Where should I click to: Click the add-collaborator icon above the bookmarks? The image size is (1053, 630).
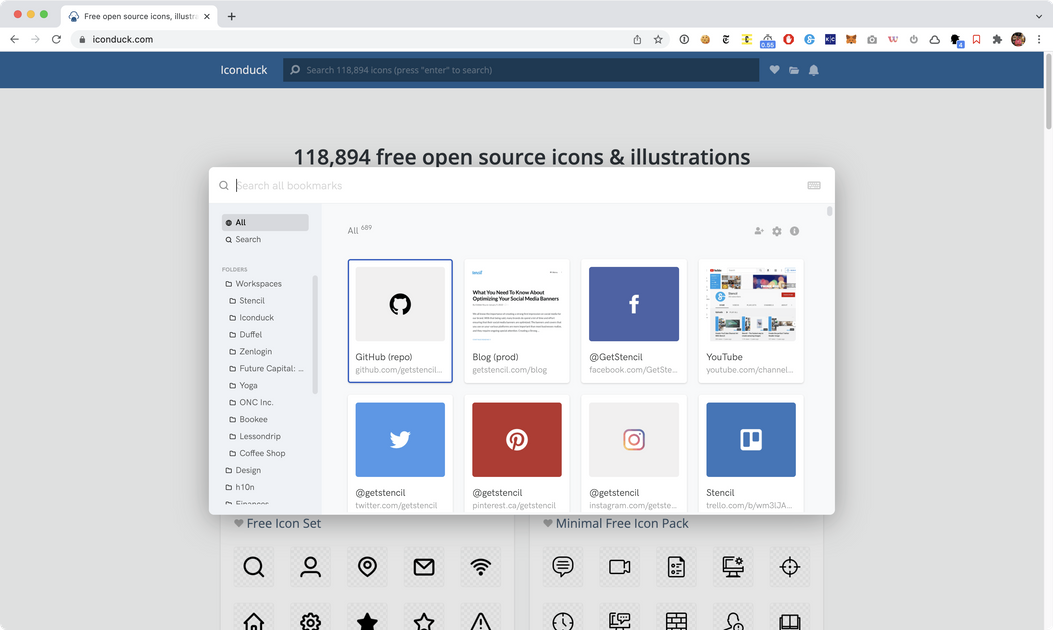pos(759,231)
